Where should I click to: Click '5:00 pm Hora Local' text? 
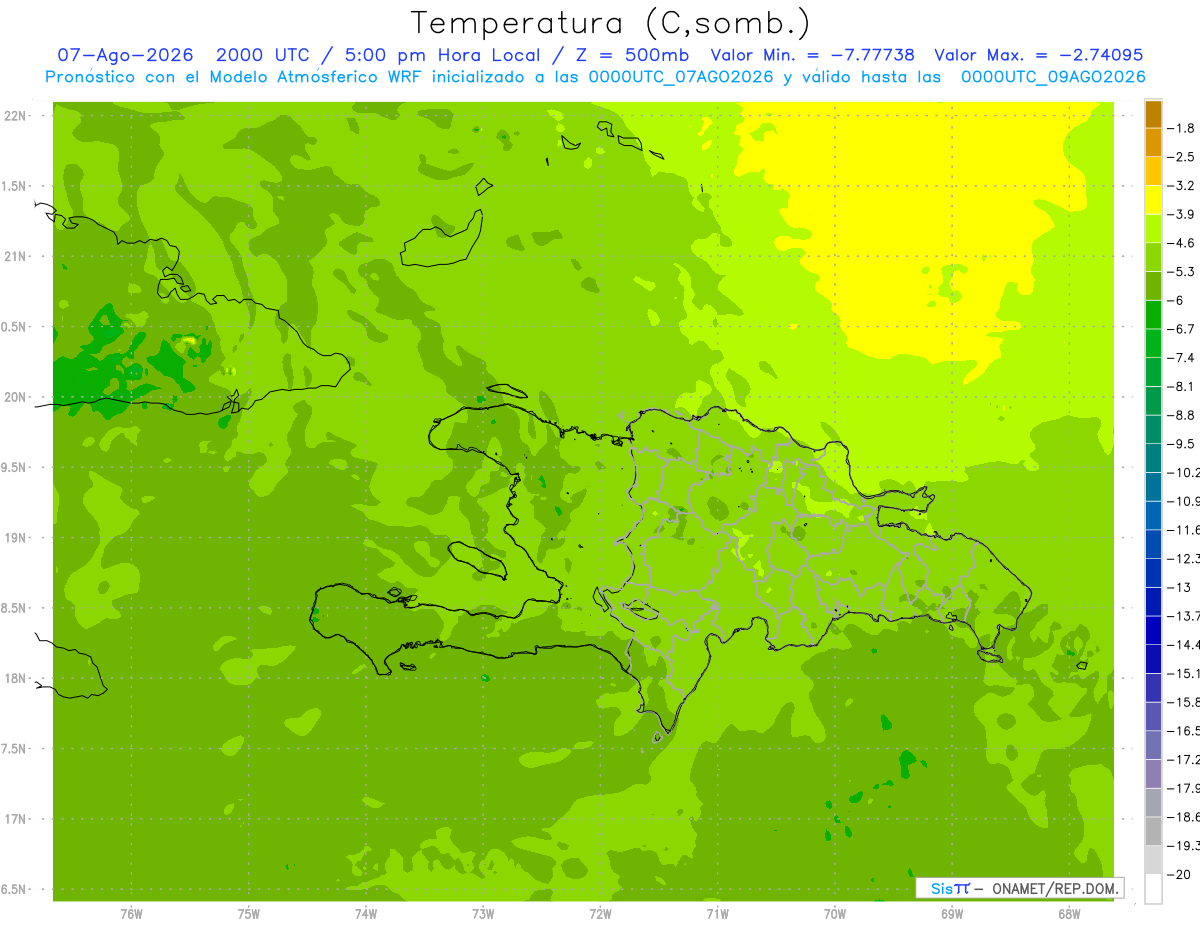442,55
